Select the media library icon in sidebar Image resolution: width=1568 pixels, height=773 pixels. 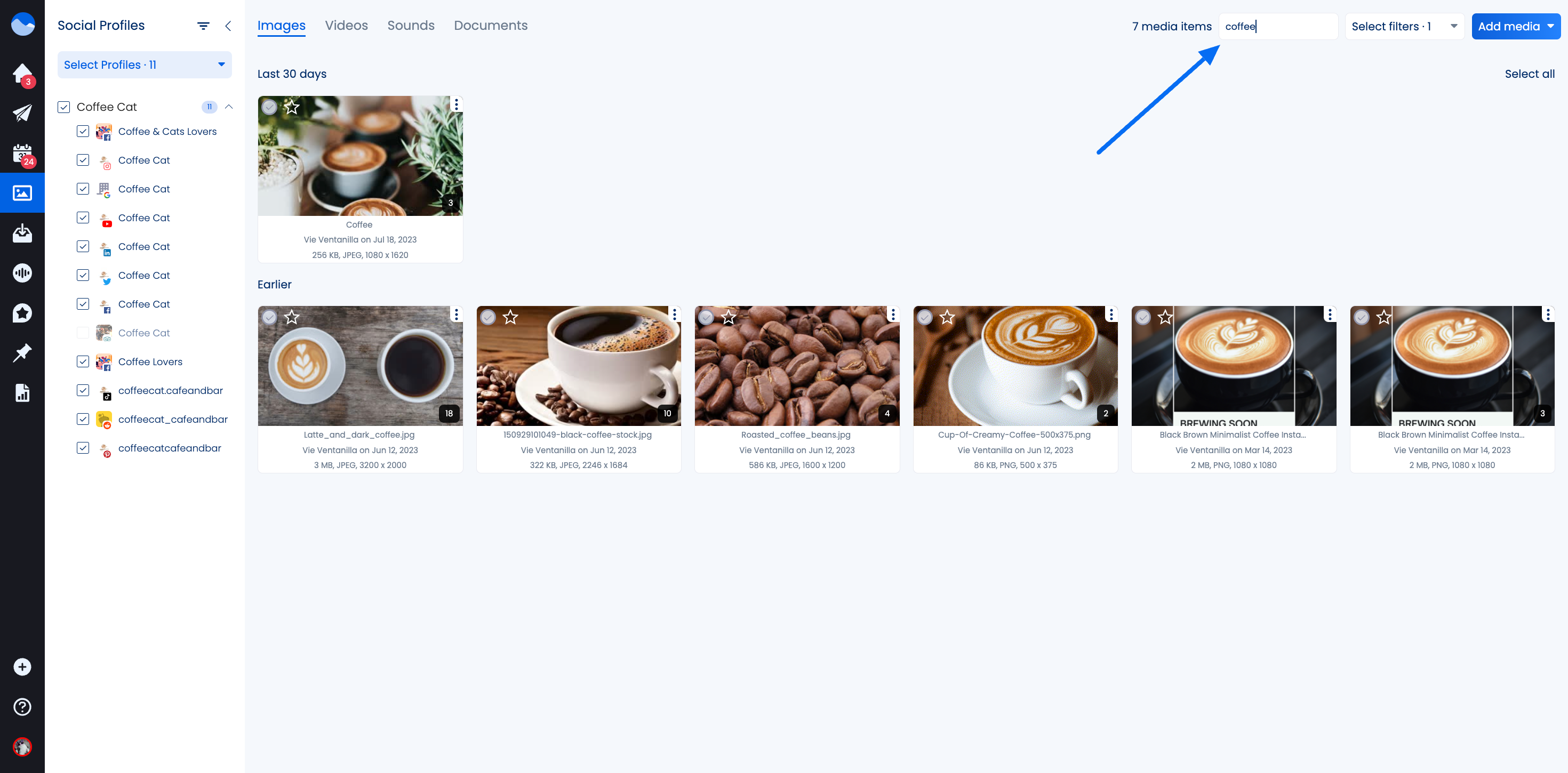click(22, 193)
